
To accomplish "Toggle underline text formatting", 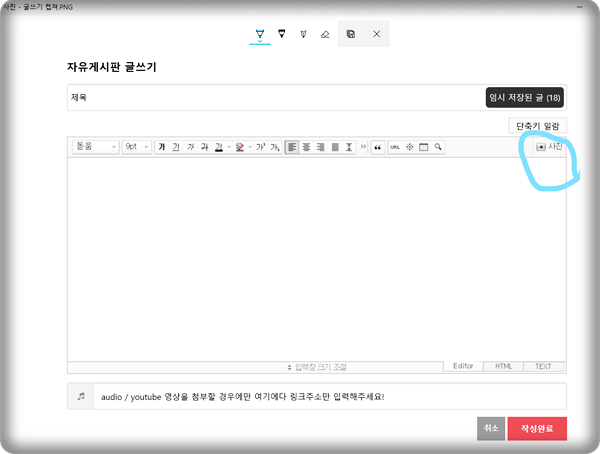I will tap(175, 147).
